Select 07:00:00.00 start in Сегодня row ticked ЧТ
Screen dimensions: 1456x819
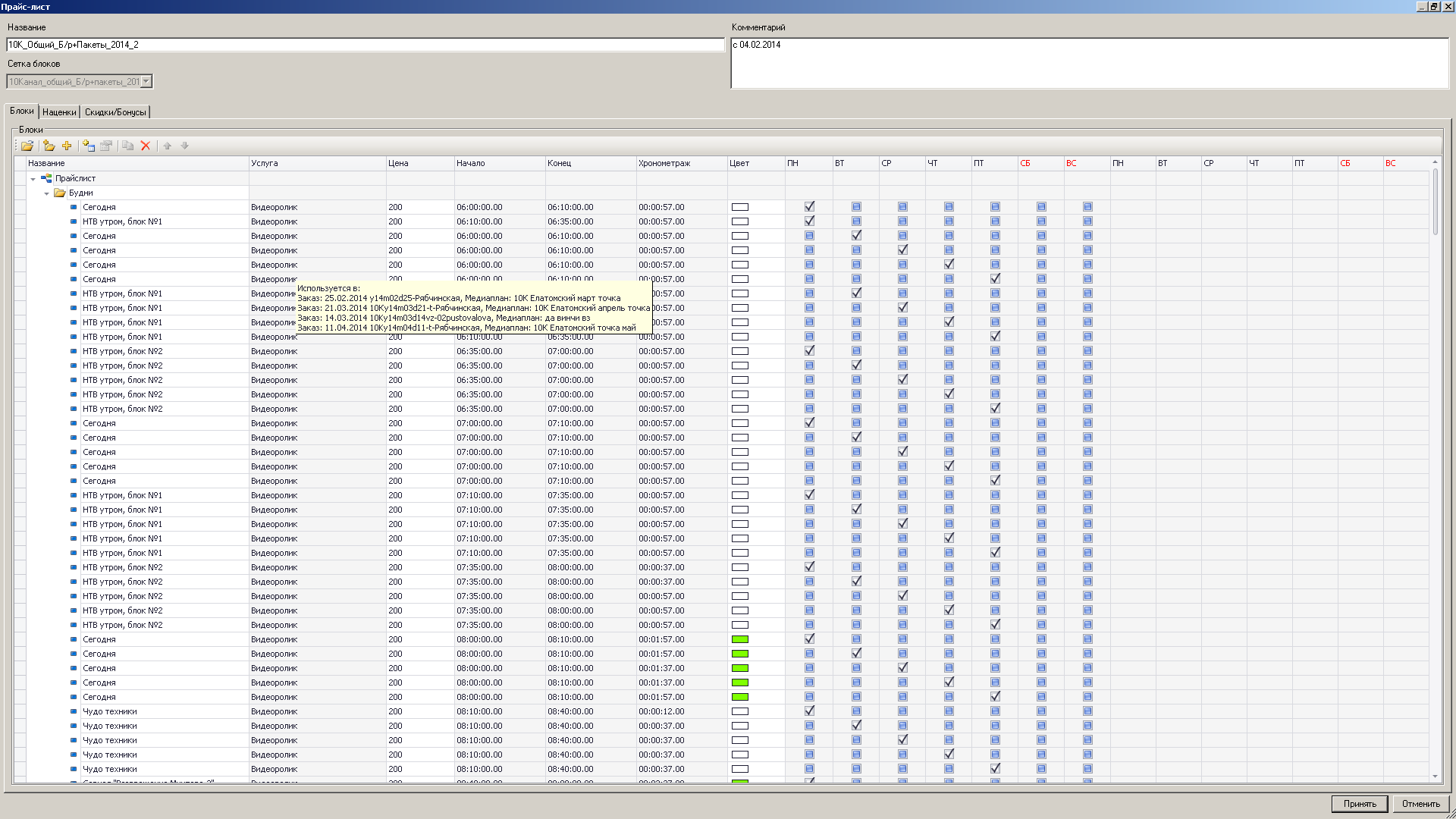point(500,466)
